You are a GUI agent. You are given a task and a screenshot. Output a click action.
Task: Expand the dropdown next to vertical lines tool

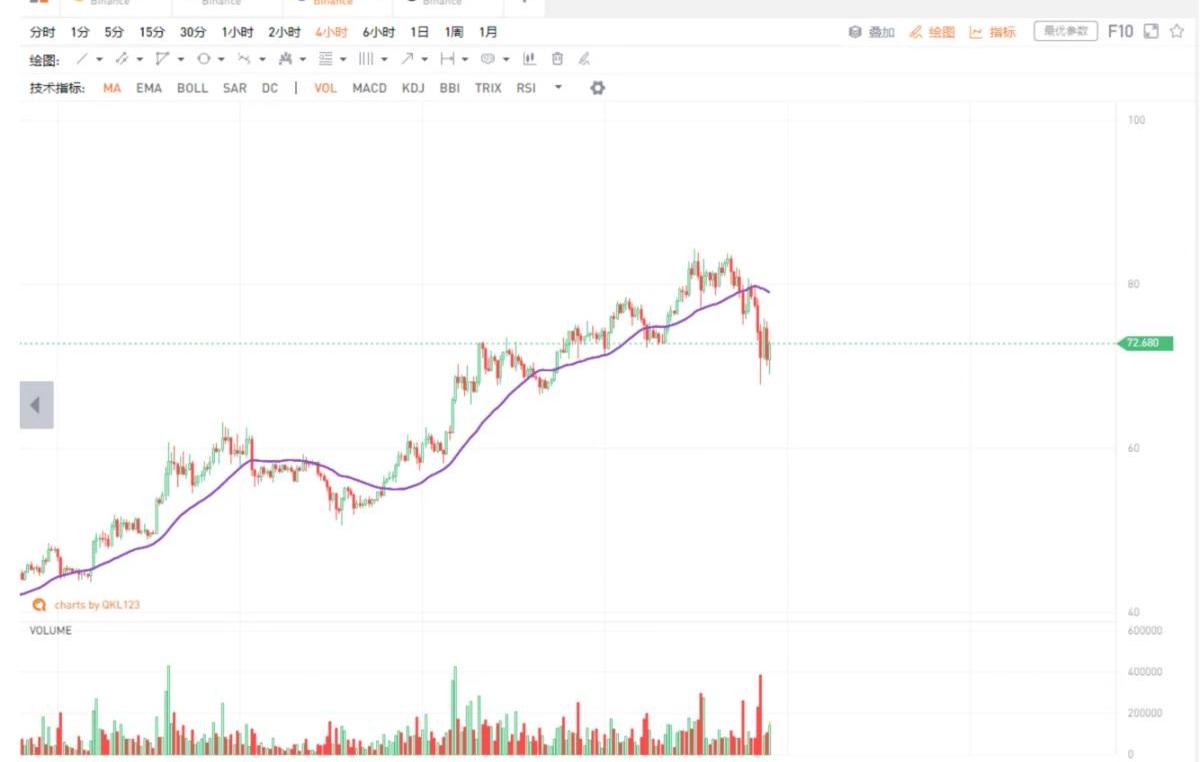pos(385,60)
